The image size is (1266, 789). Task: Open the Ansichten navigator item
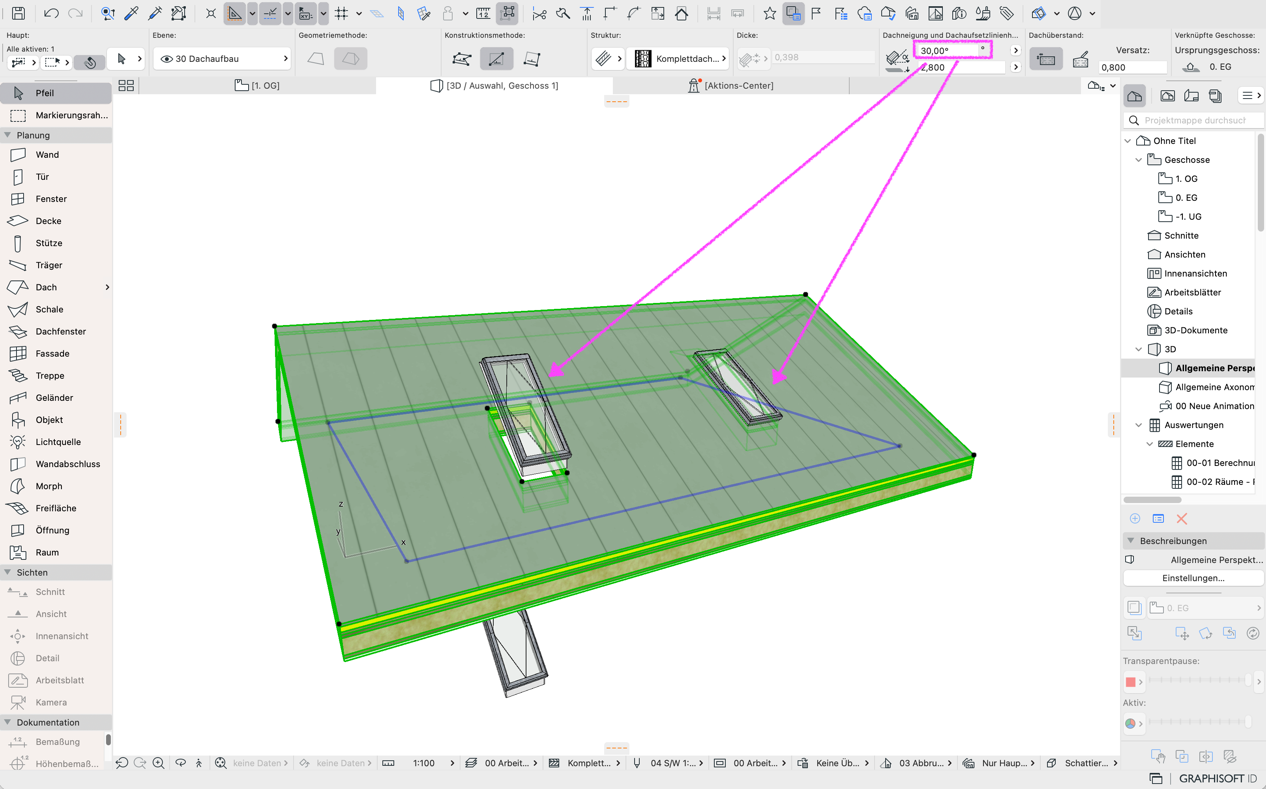coord(1184,254)
